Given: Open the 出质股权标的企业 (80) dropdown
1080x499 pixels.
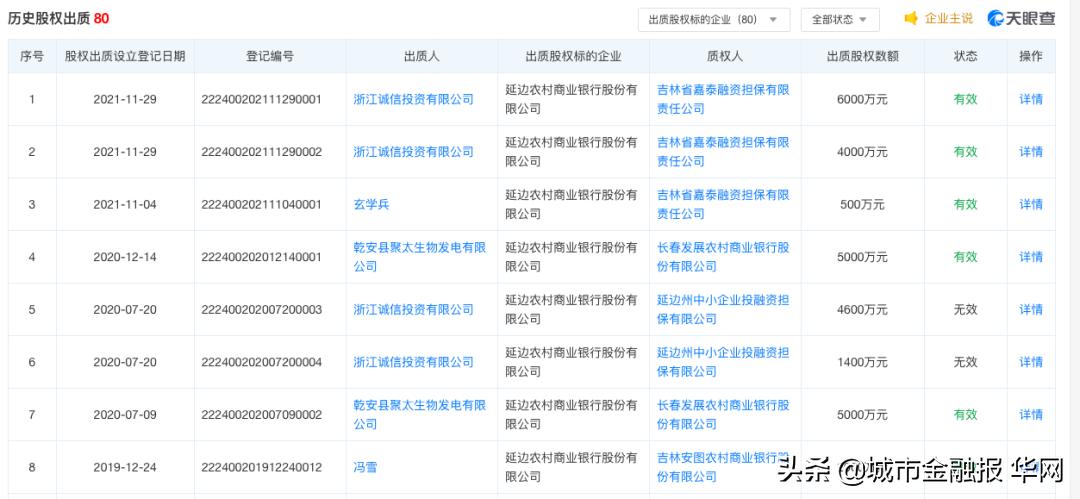Looking at the screenshot, I should click(x=714, y=20).
